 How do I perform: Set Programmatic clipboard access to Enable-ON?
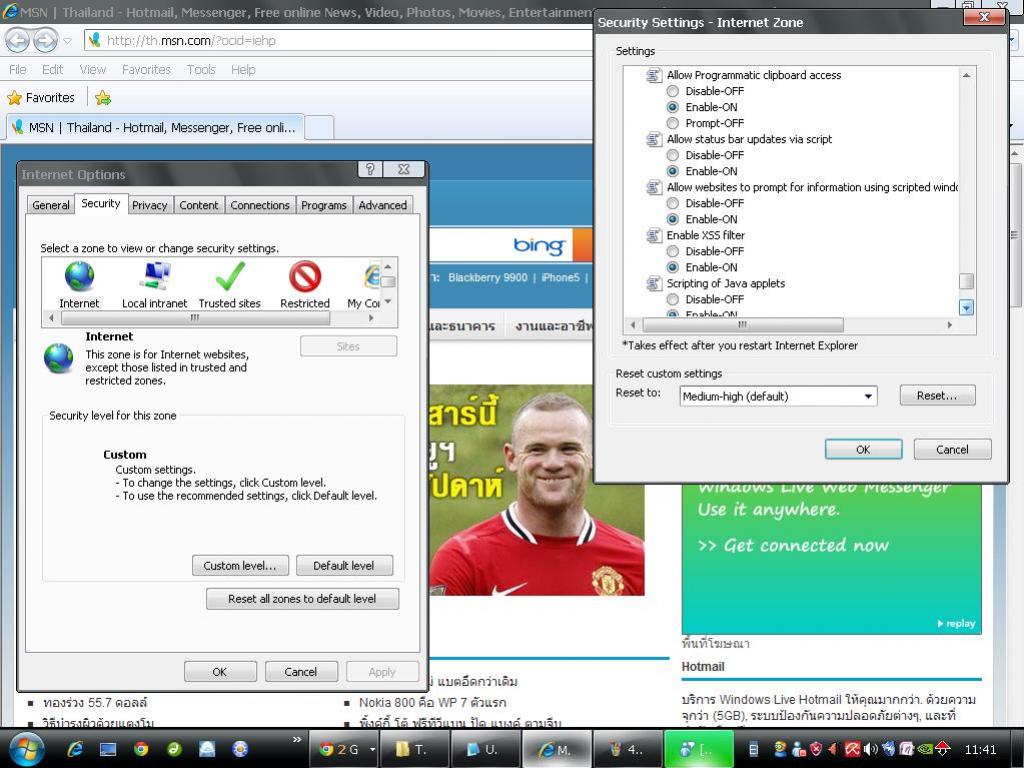pos(673,107)
